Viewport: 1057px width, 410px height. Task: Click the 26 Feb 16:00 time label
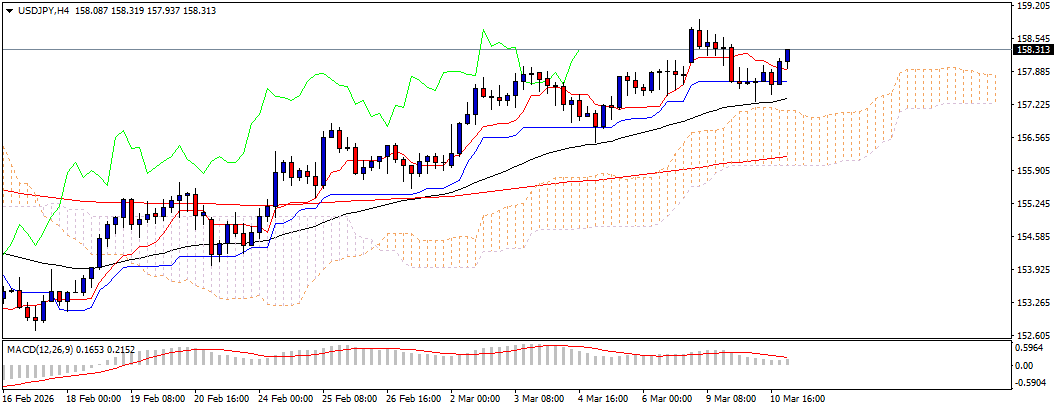click(415, 399)
